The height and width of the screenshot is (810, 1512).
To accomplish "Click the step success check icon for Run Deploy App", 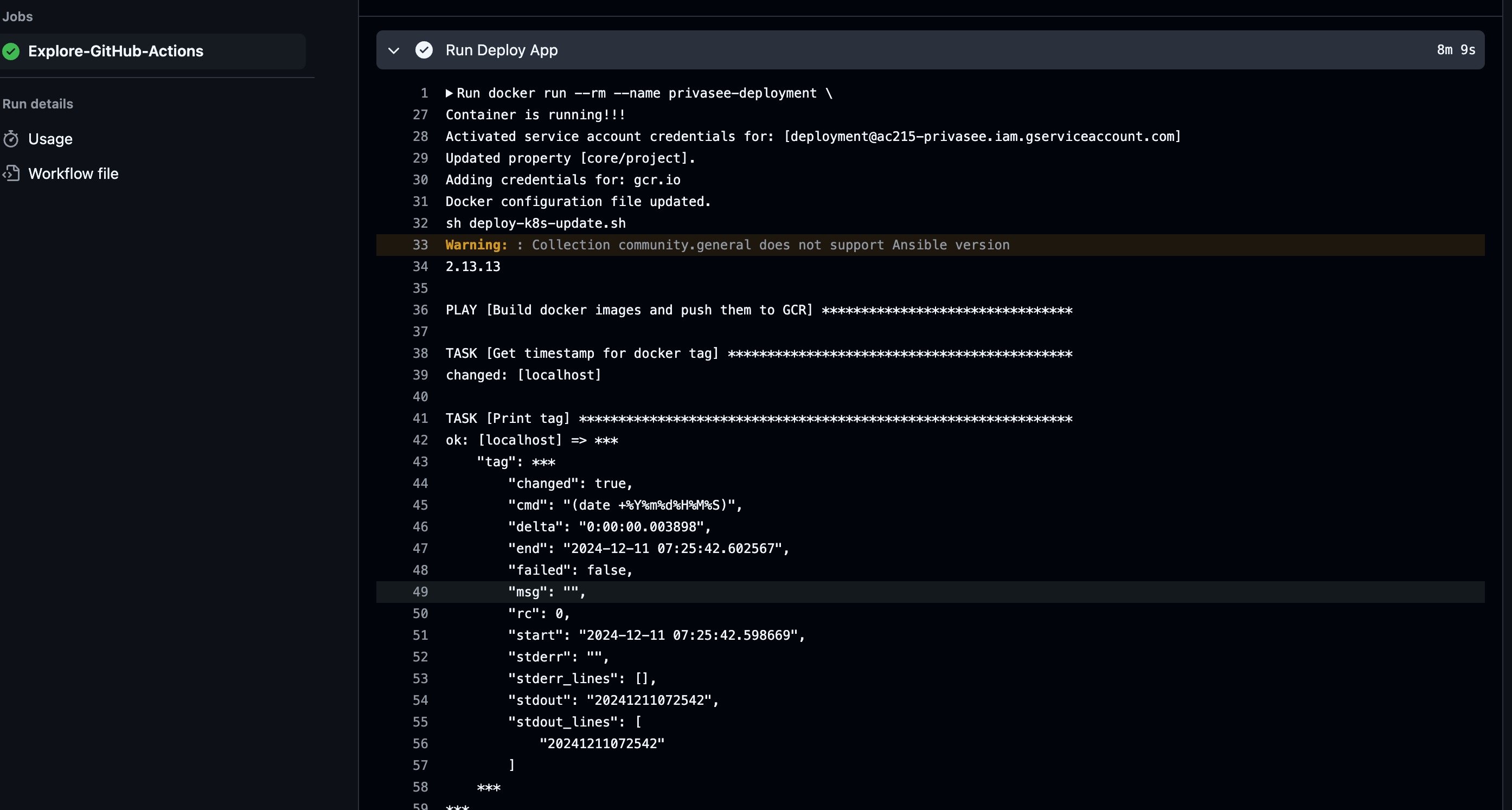I will pos(424,50).
